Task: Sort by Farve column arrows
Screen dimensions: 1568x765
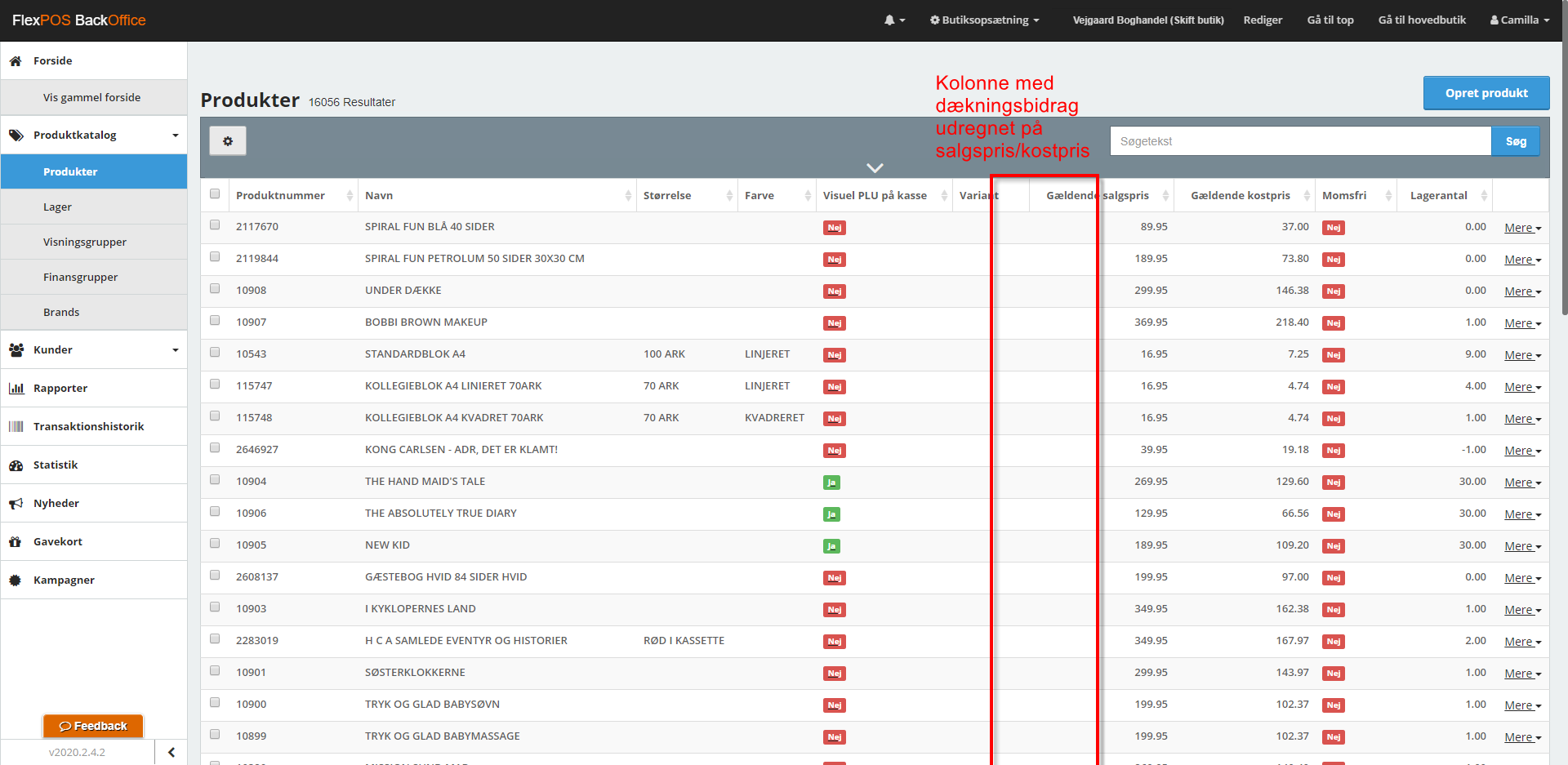Action: click(808, 196)
